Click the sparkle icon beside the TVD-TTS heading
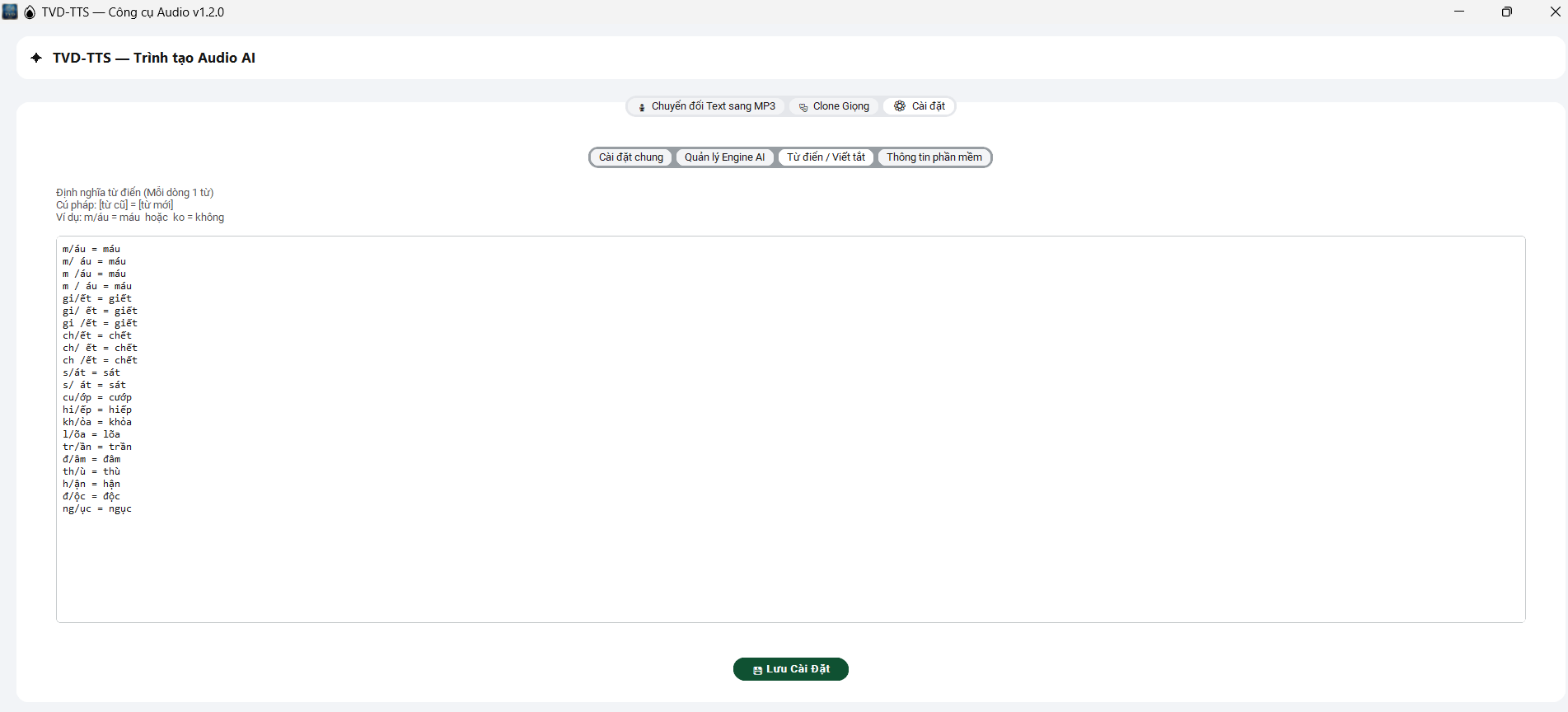This screenshot has height=712, width=1568. (36, 58)
